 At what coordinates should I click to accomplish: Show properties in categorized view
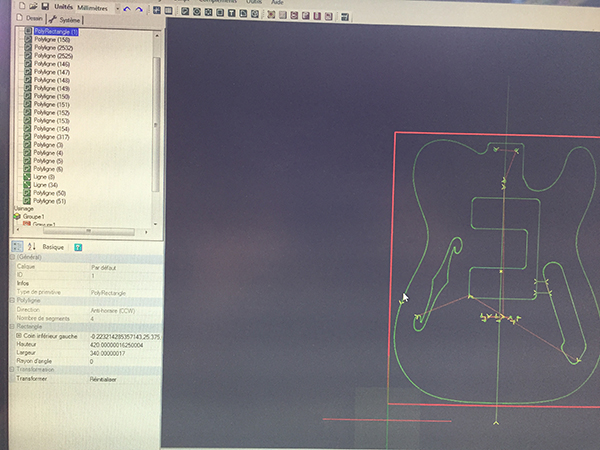tap(17, 246)
